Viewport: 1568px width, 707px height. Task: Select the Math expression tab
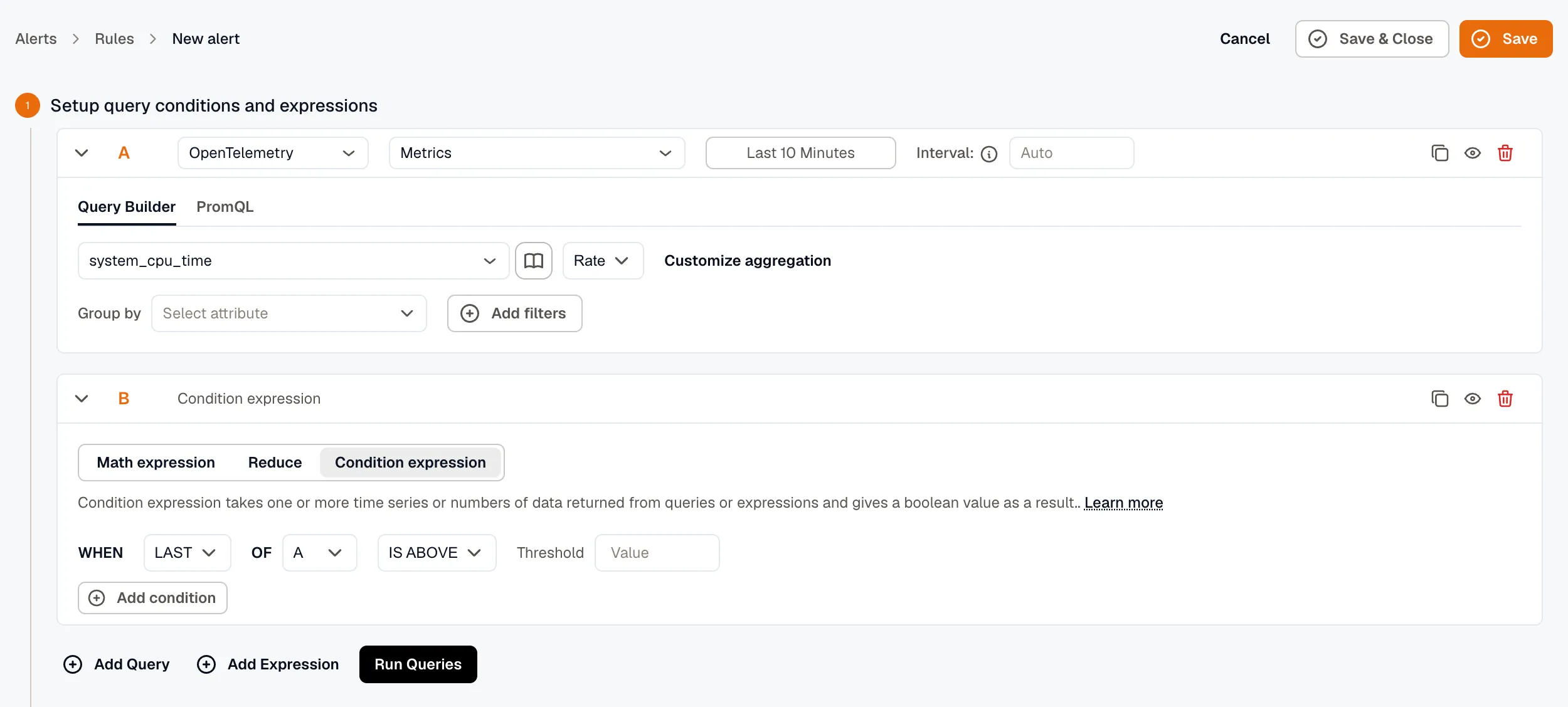(156, 463)
